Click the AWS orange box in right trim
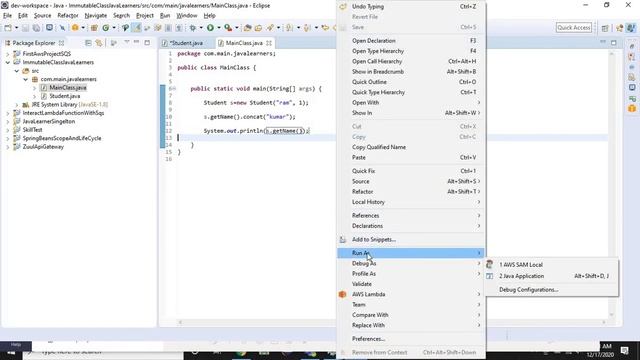640x360 pixels. click(x=632, y=109)
